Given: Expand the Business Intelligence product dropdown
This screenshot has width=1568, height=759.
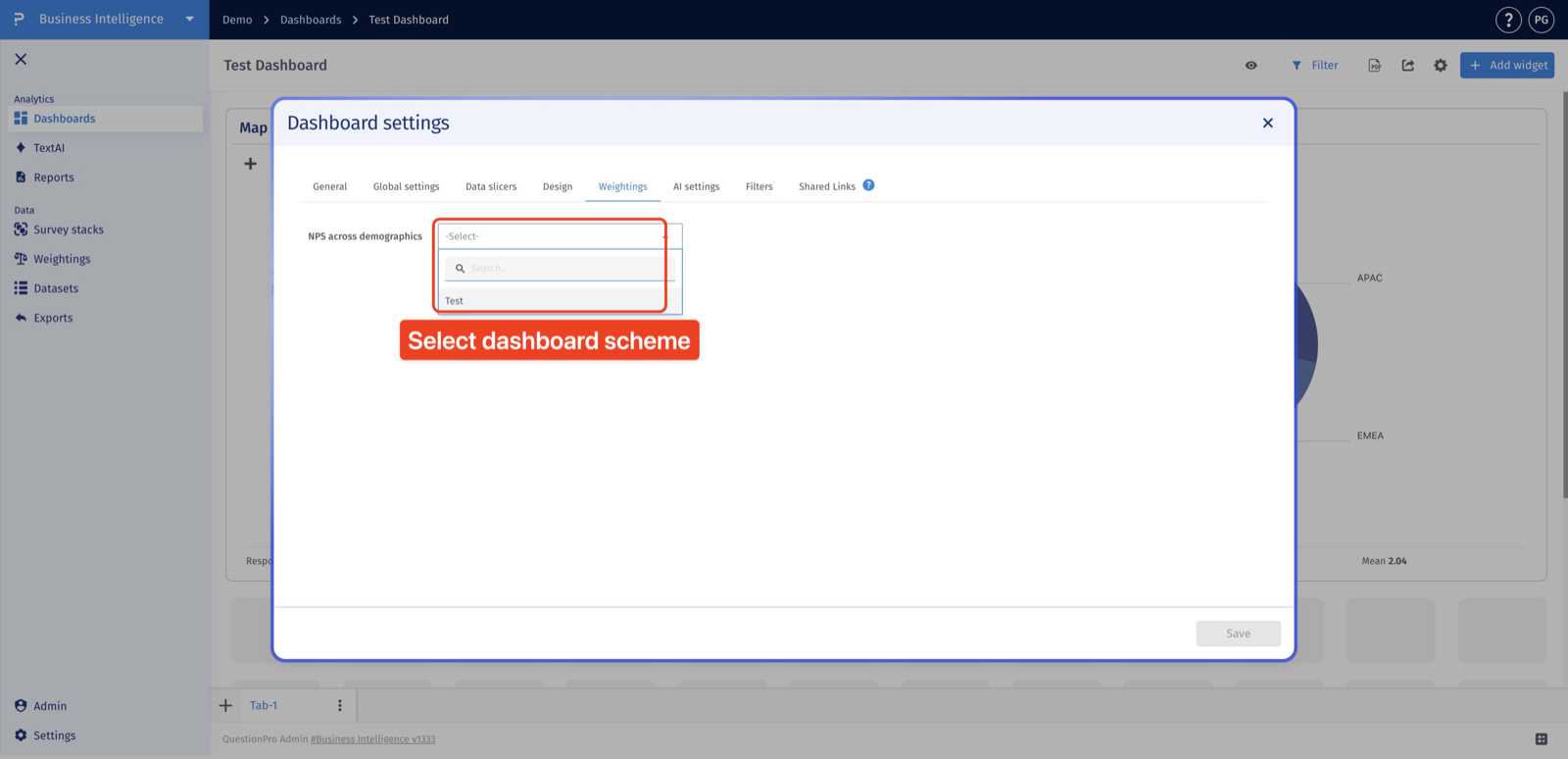Looking at the screenshot, I should (189, 19).
